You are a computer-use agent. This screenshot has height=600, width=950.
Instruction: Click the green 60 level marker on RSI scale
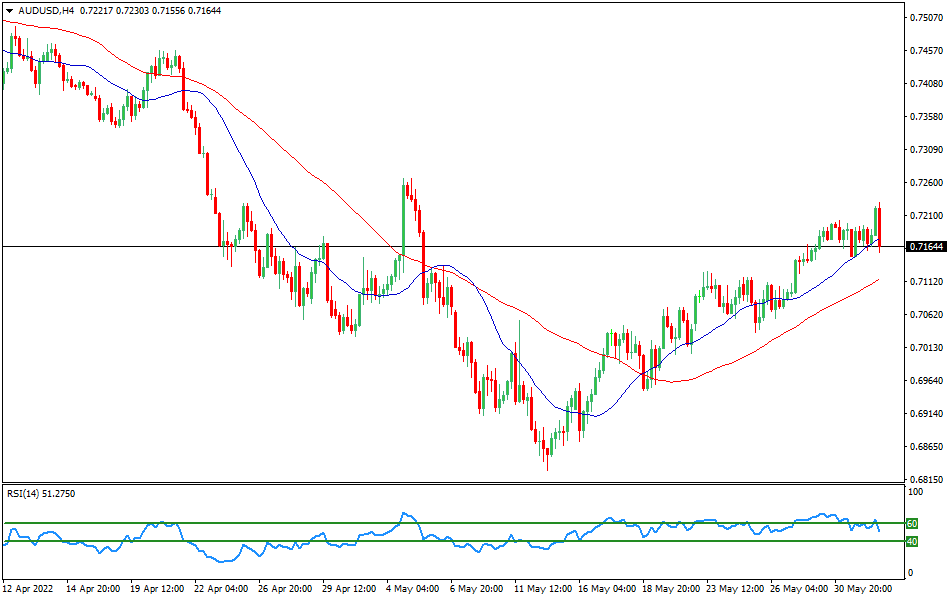point(910,522)
